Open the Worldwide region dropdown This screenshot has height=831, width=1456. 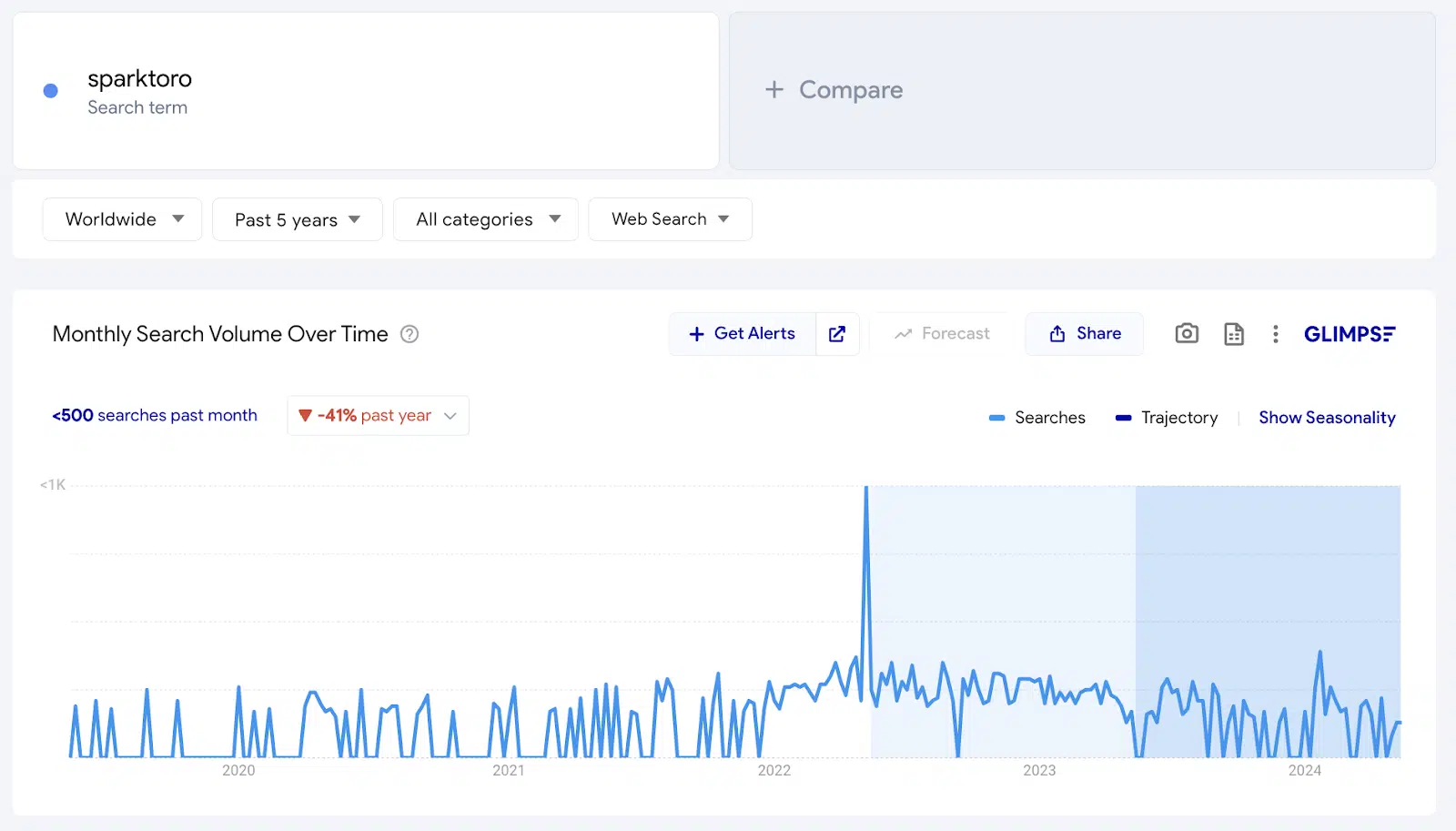[x=122, y=219]
